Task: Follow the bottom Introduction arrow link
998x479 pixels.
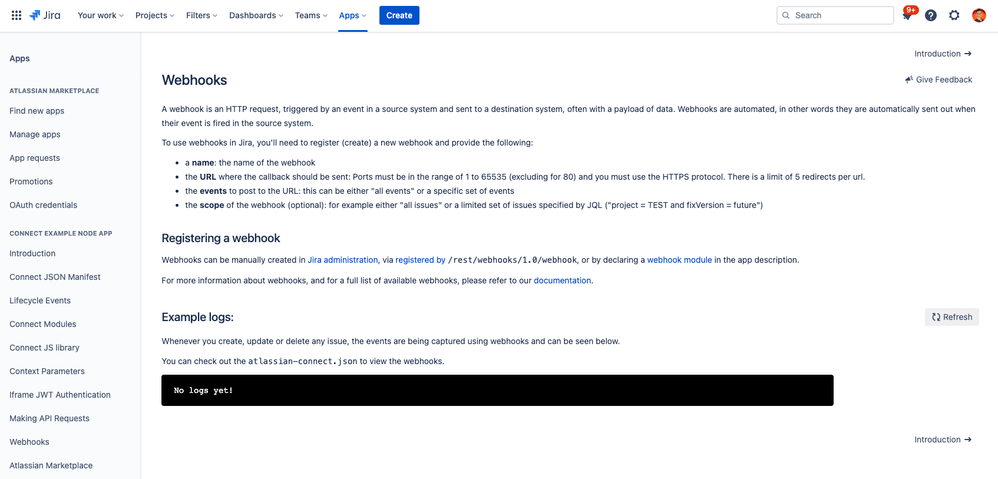Action: coord(943,440)
